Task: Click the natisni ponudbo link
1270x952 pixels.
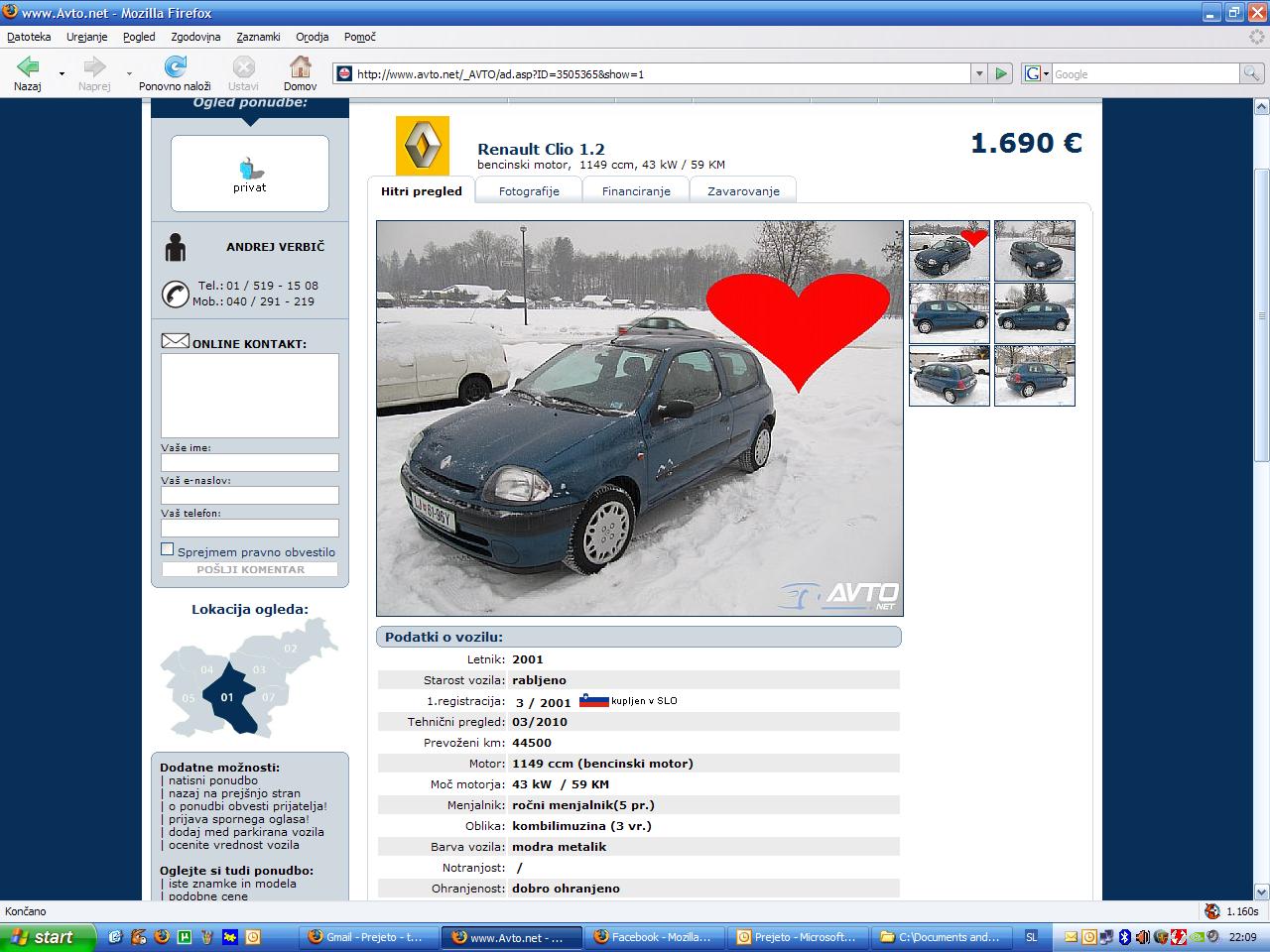Action: (x=213, y=780)
